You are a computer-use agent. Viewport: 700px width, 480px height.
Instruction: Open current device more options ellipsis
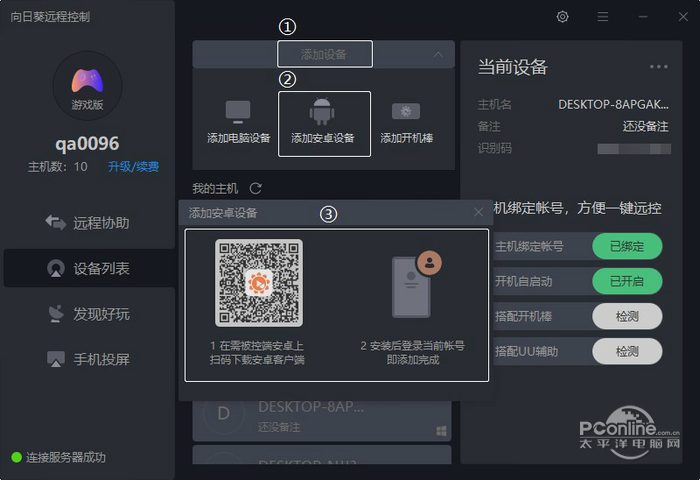pos(658,67)
